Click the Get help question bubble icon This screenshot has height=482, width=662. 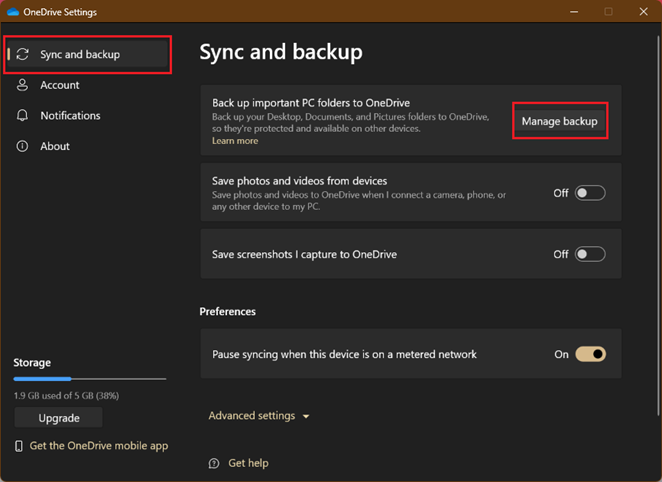[x=214, y=463]
